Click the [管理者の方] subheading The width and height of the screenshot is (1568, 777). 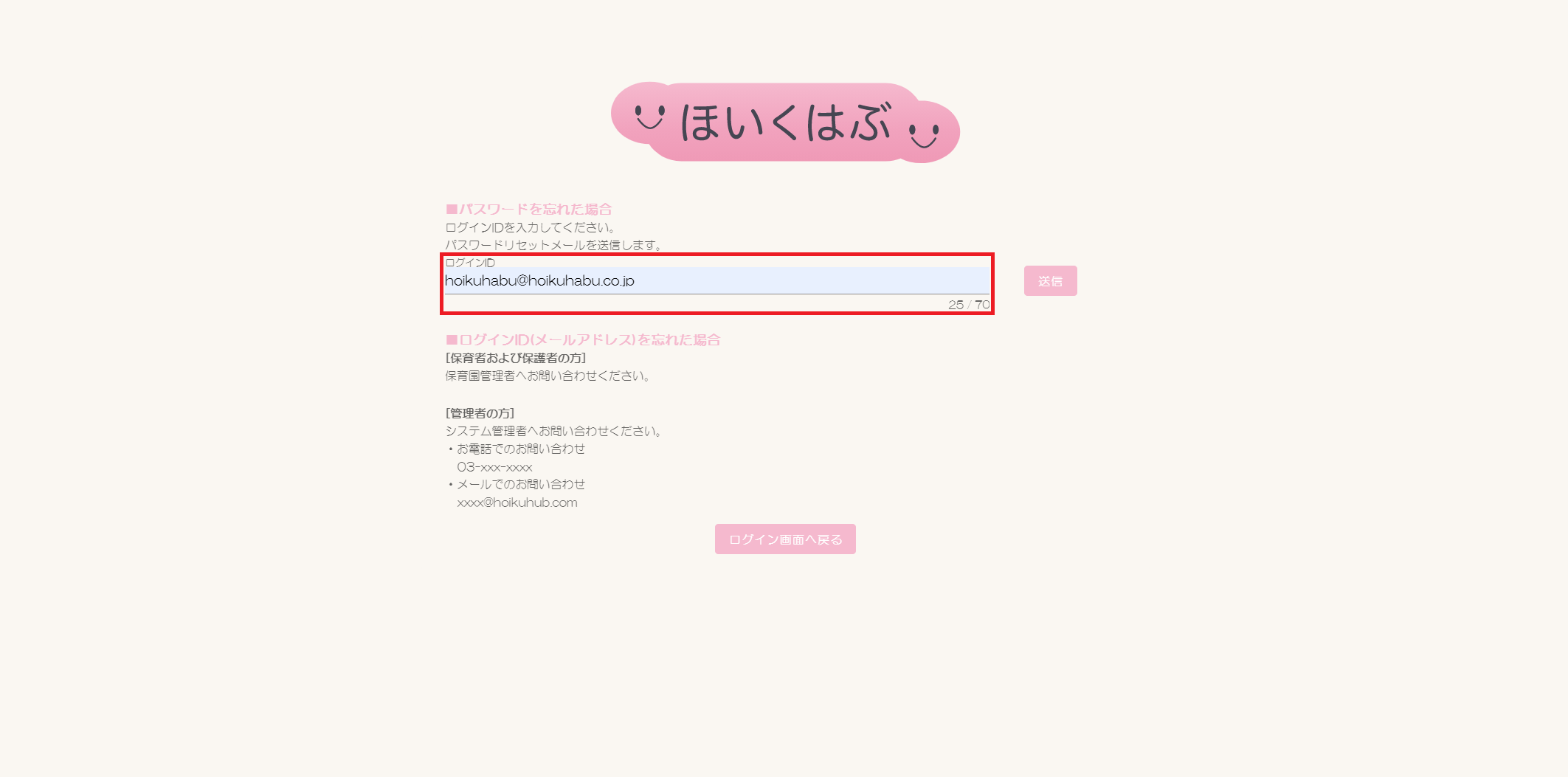pos(480,413)
